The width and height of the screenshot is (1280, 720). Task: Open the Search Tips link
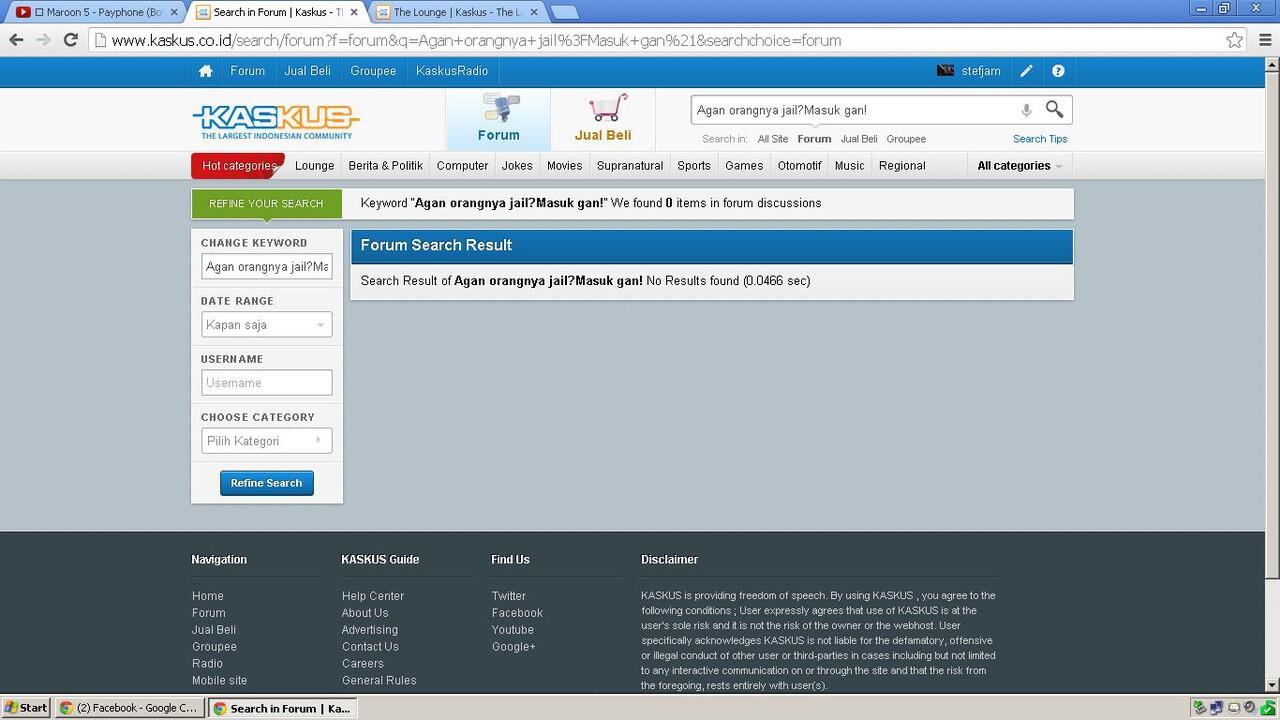1040,139
